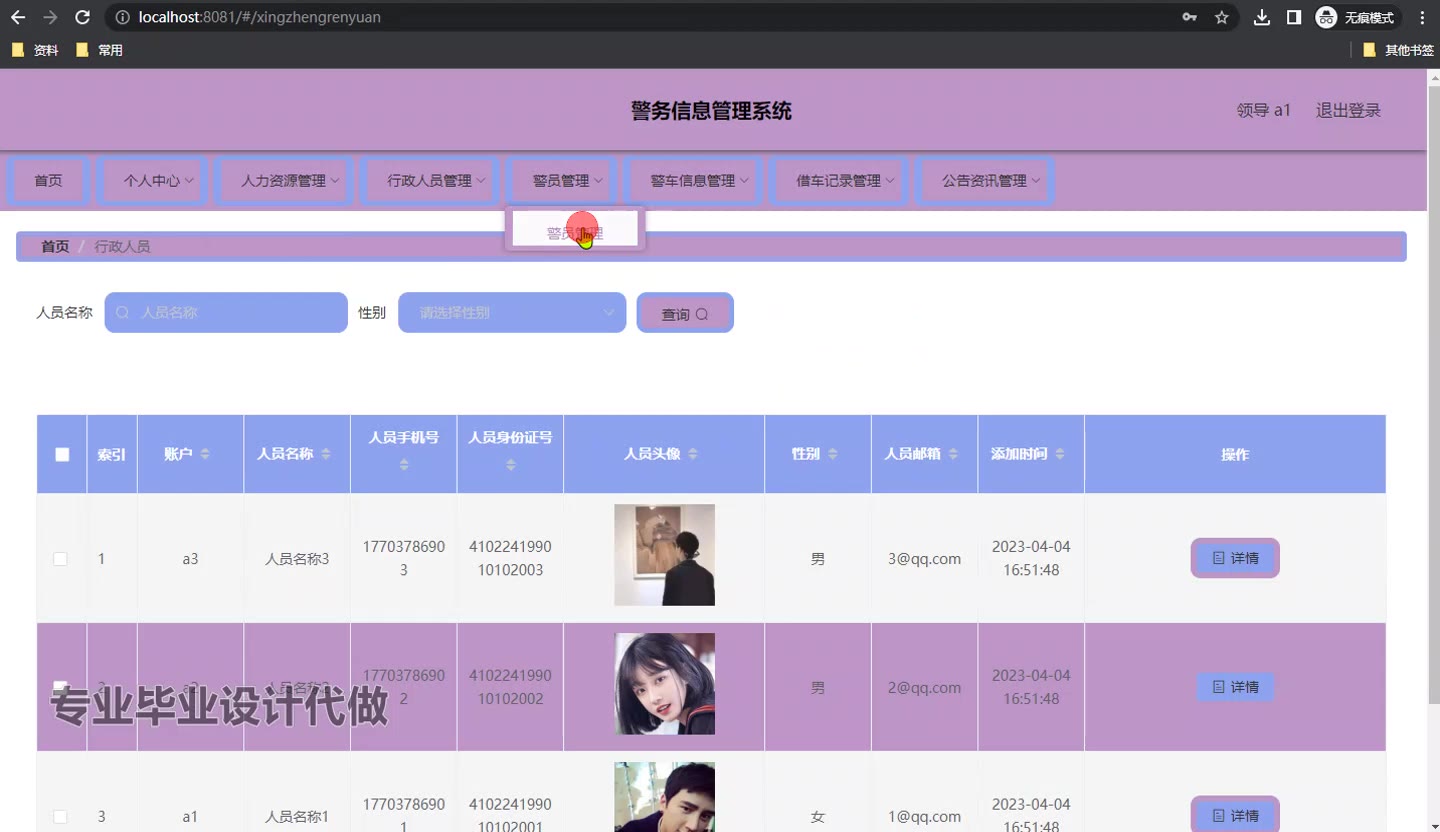Sort table by 添加时间 column sort icon
Viewport: 1440px width, 832px height.
[1059, 454]
